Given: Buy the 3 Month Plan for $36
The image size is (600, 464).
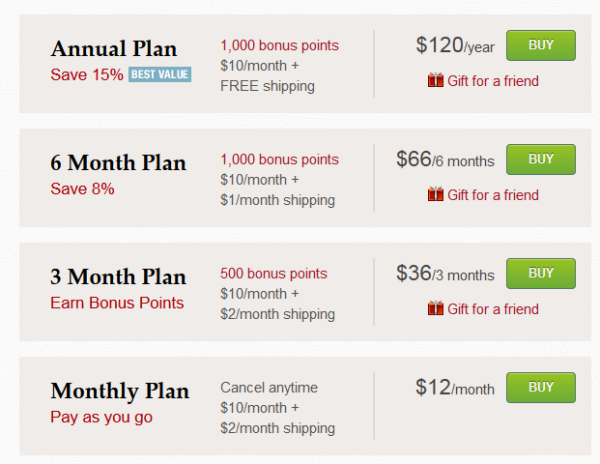Looking at the screenshot, I should (541, 274).
